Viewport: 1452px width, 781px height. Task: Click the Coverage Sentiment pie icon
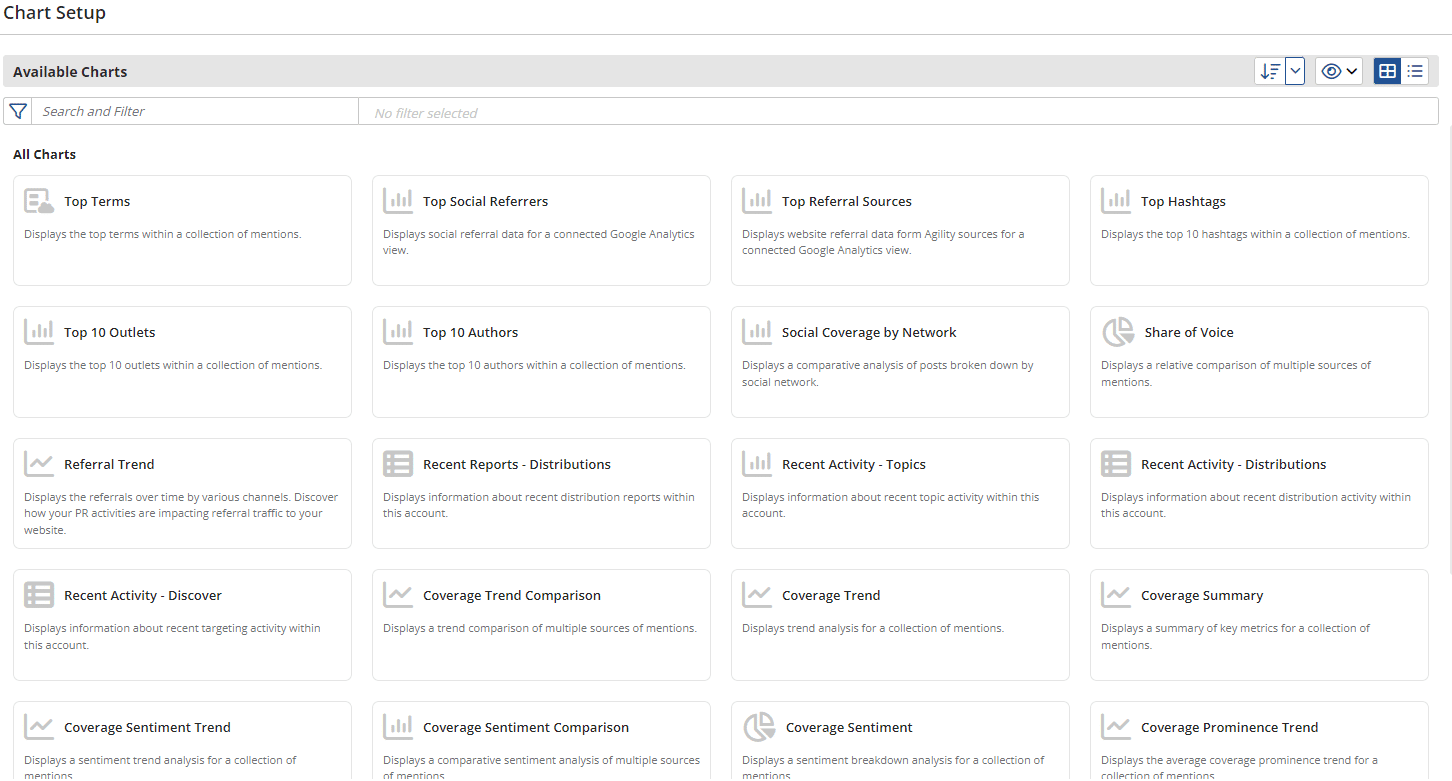coord(758,727)
